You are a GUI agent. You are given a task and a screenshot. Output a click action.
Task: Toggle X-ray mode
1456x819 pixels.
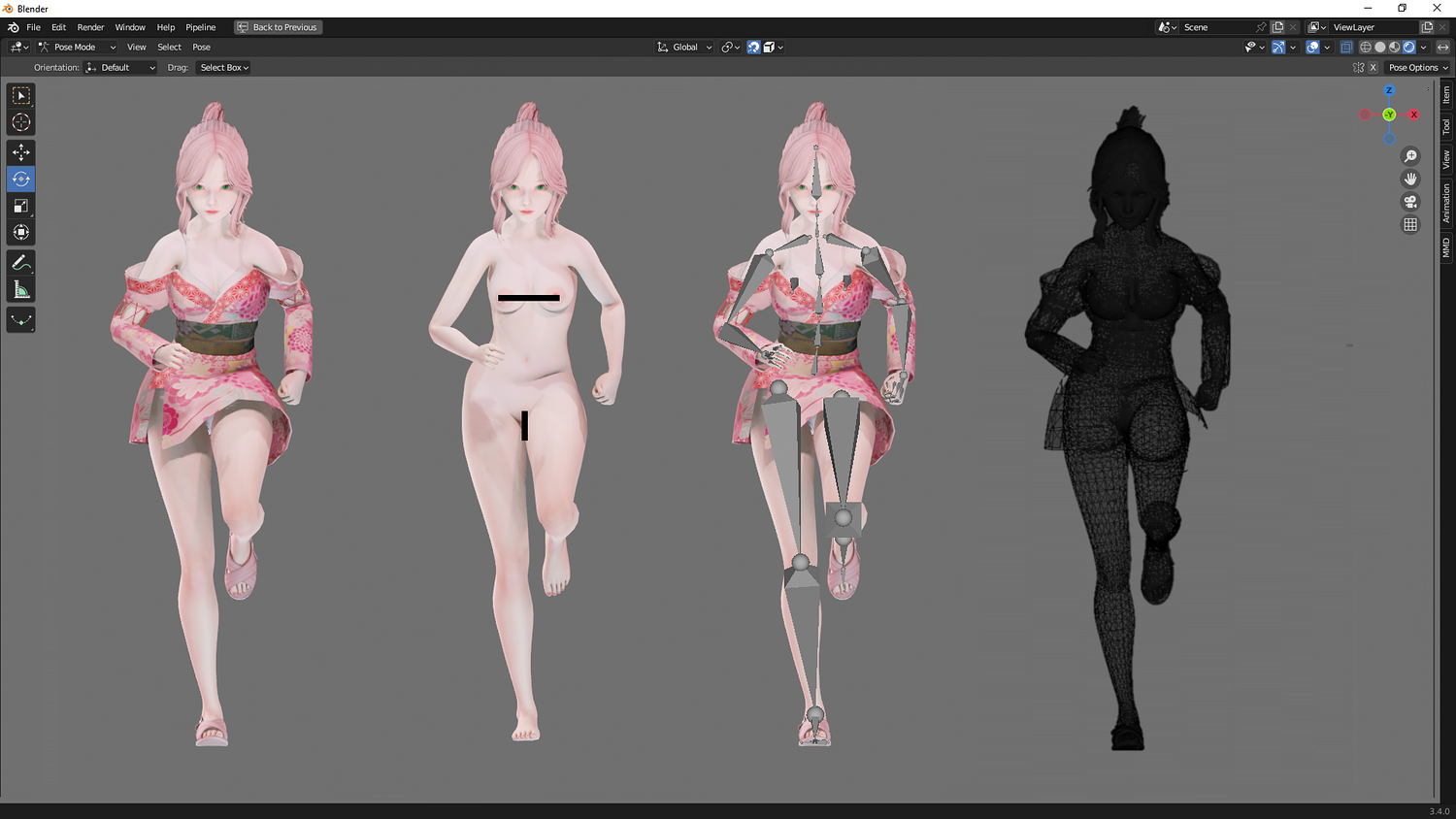(x=1346, y=47)
